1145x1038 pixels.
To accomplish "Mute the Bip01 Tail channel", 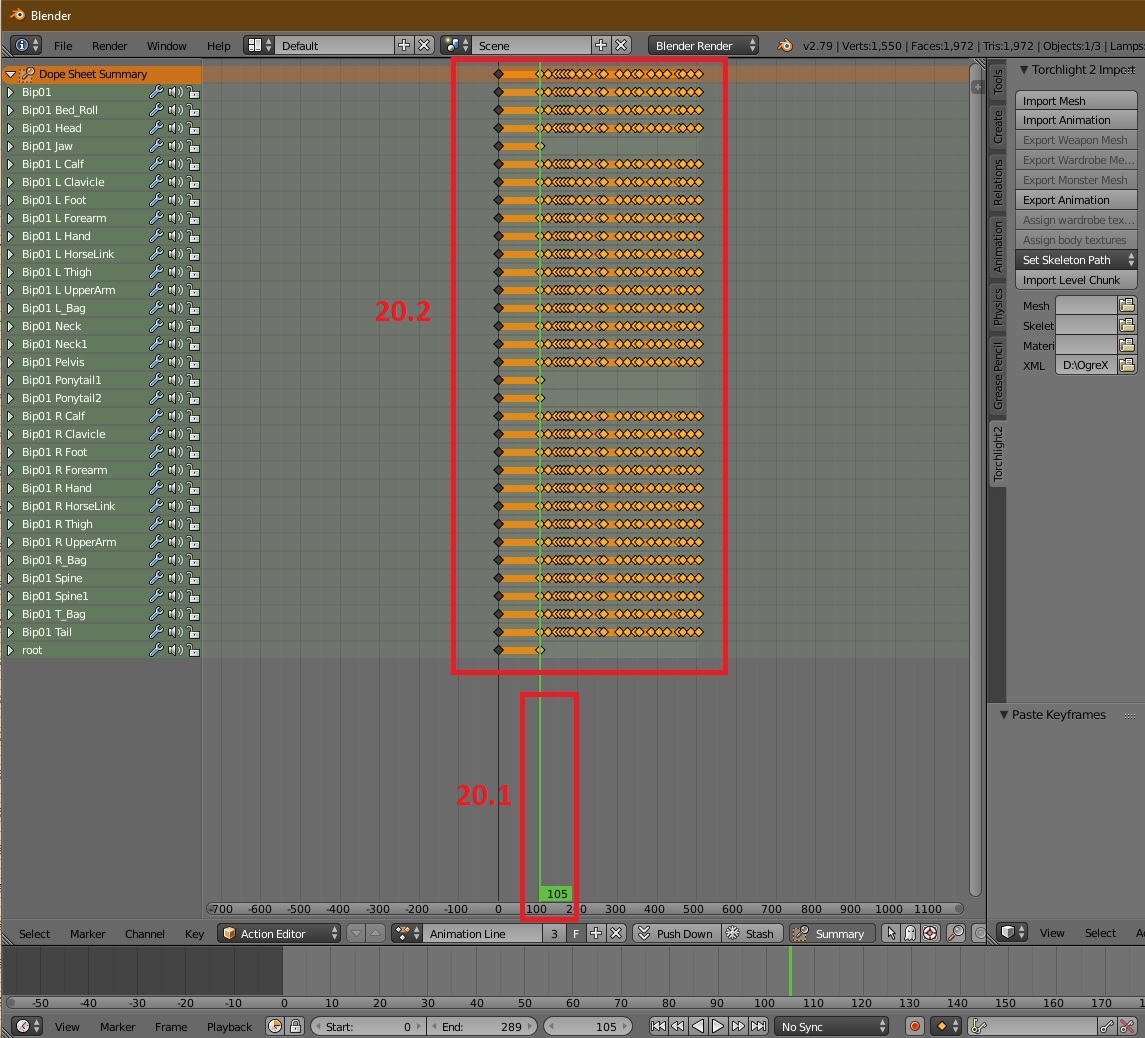I will pyautogui.click(x=175, y=633).
